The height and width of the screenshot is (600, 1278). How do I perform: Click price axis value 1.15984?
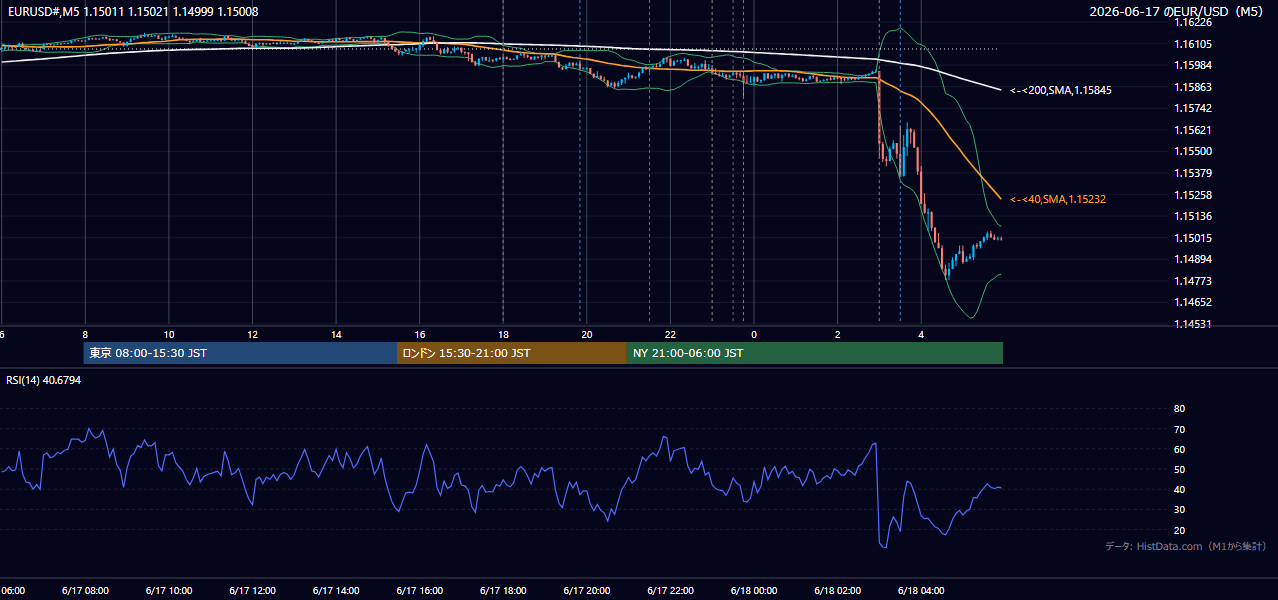click(x=1192, y=65)
